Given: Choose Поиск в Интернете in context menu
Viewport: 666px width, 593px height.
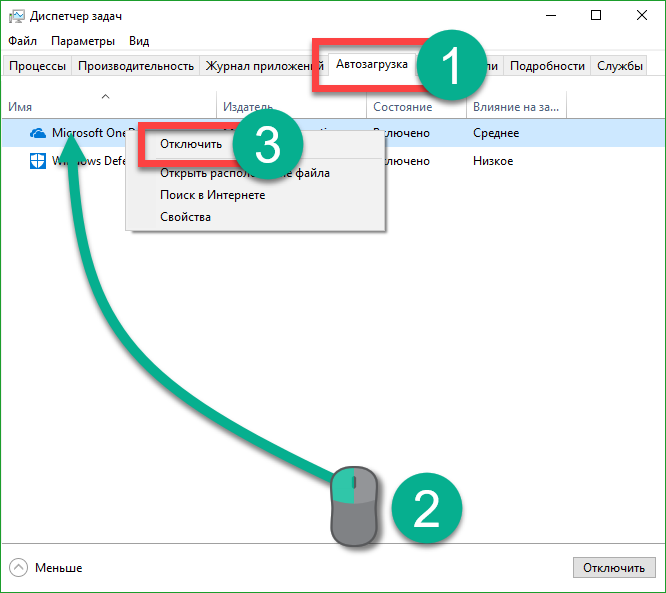Looking at the screenshot, I should pyautogui.click(x=212, y=195).
